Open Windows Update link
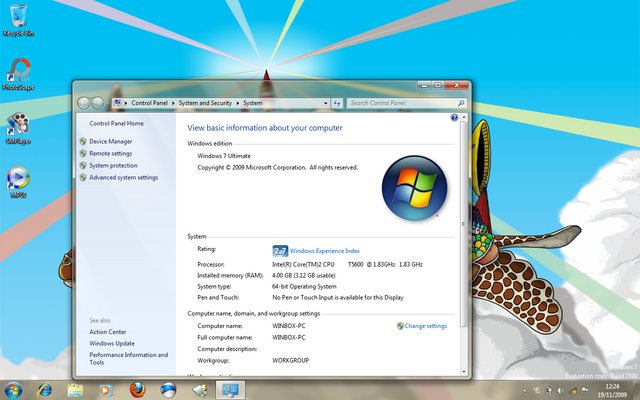 tap(112, 343)
